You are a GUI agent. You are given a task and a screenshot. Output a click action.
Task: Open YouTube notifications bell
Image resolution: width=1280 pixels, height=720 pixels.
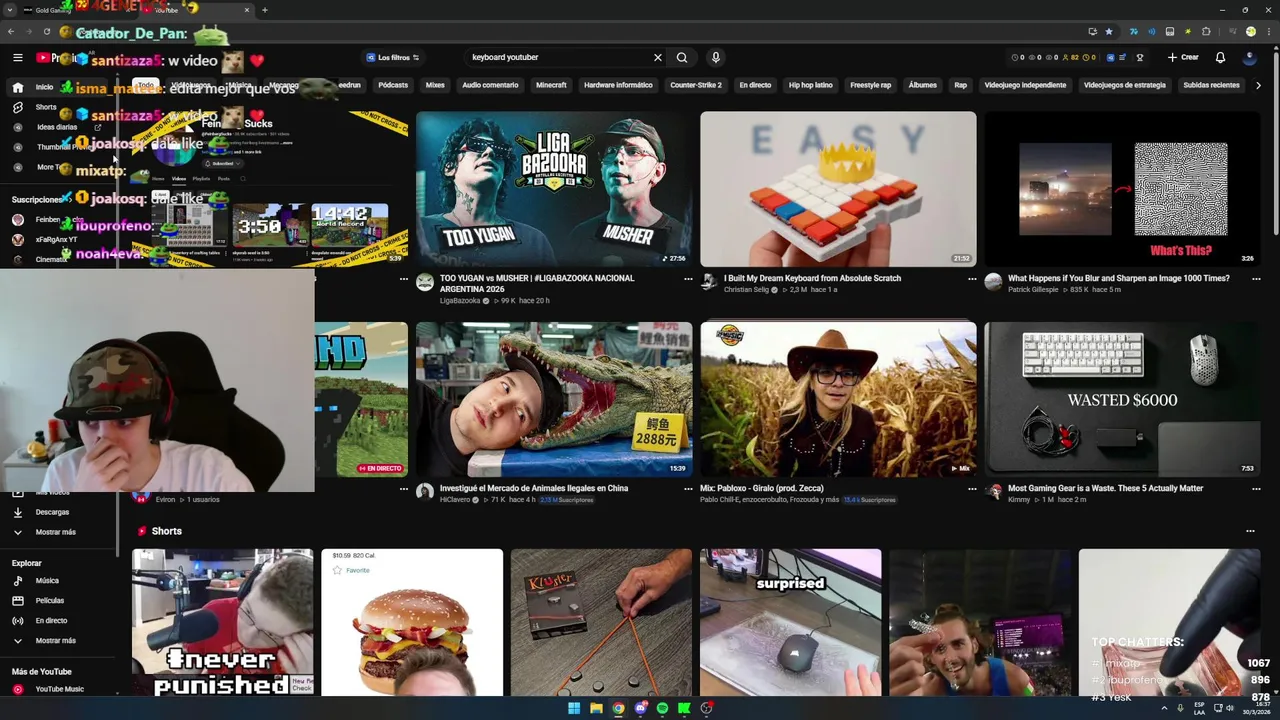[x=1220, y=58]
